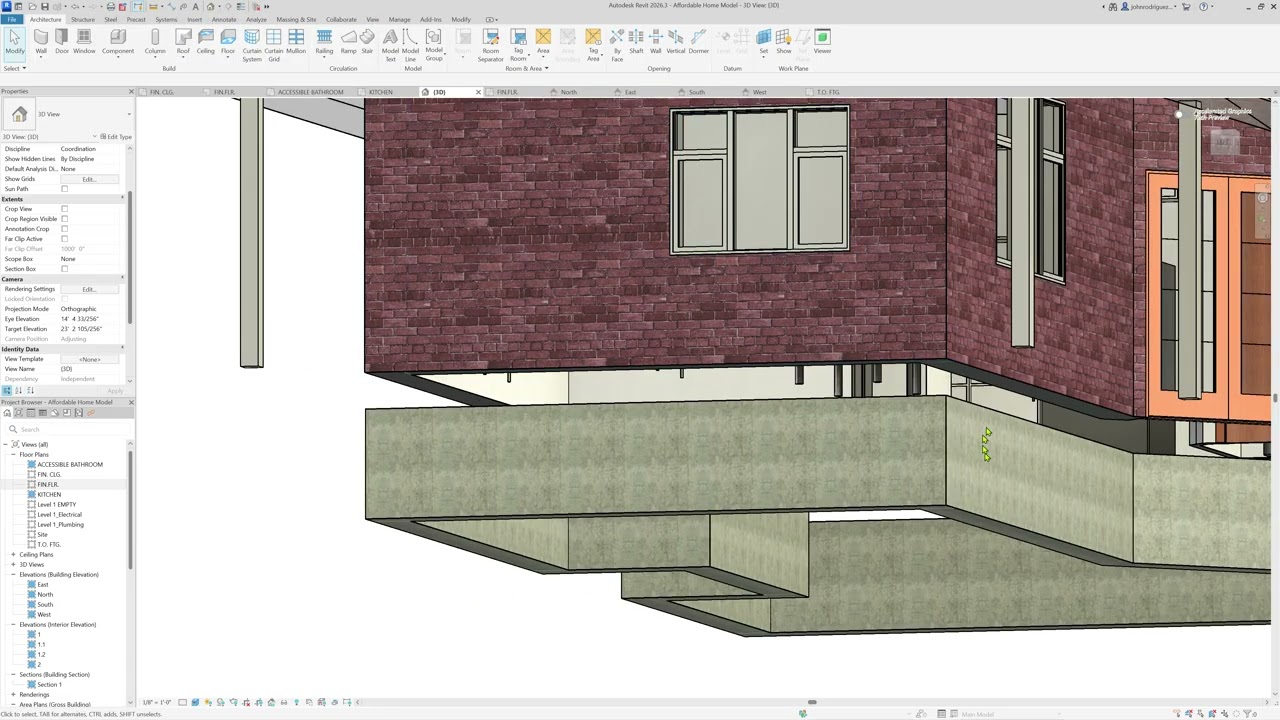Click the Project Browser search field
This screenshot has width=1280, height=720.
(66, 429)
